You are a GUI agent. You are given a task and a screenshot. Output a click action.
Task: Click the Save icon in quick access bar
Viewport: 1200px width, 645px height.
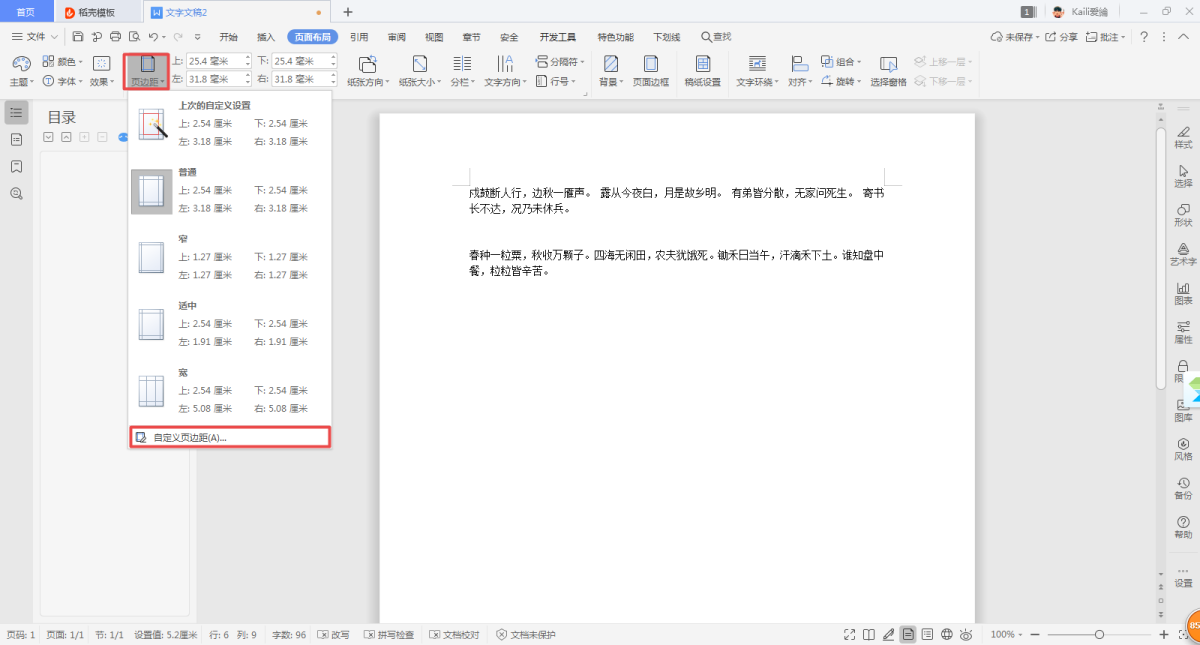point(79,37)
